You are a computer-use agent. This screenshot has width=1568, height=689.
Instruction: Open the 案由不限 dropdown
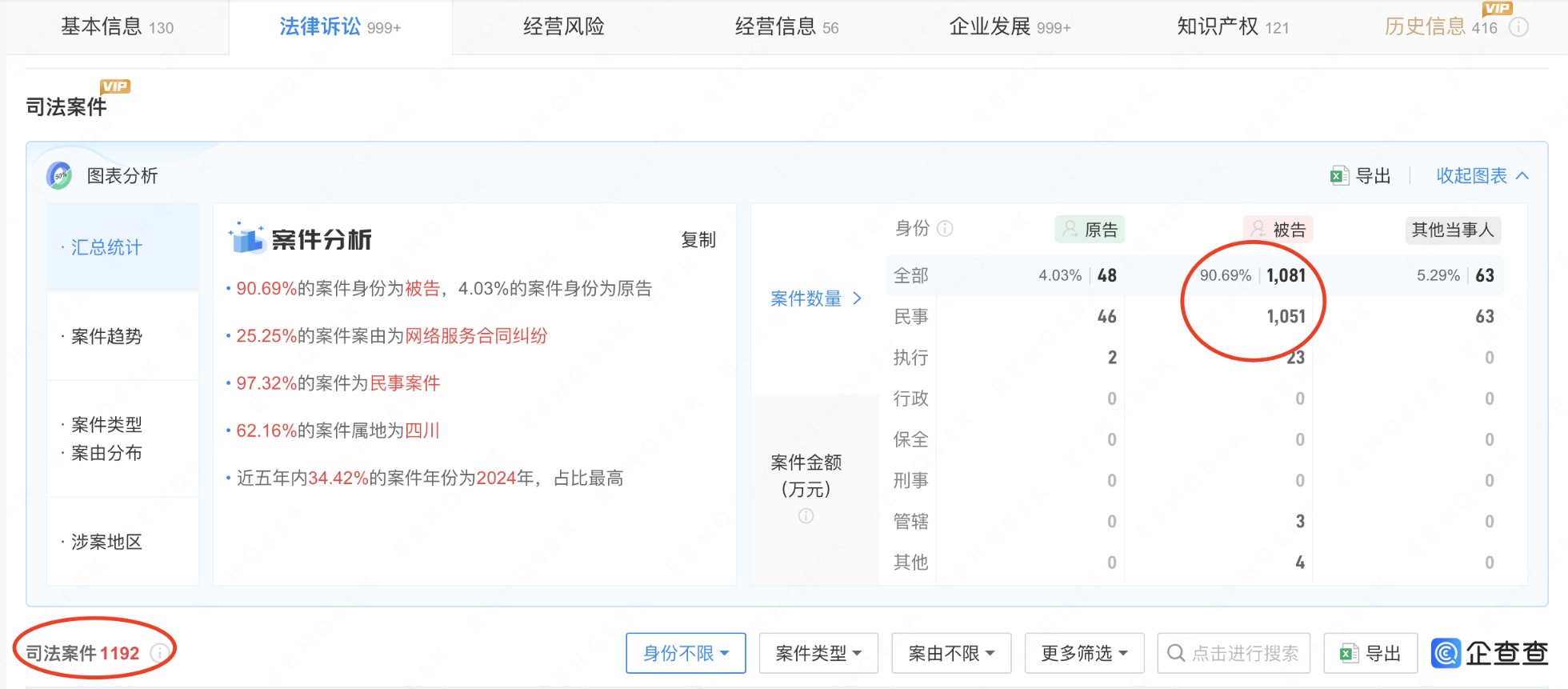(951, 653)
